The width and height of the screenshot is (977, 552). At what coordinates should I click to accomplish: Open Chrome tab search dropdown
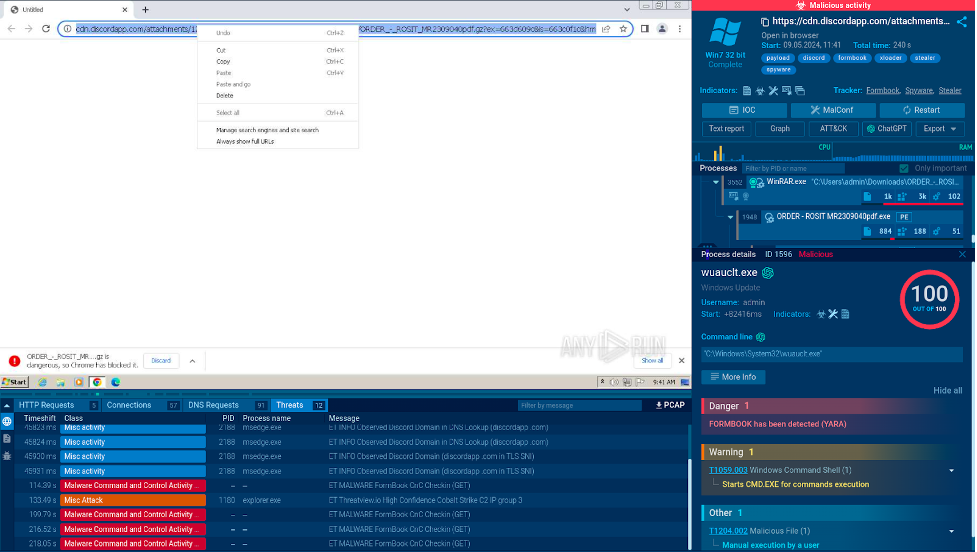627,9
